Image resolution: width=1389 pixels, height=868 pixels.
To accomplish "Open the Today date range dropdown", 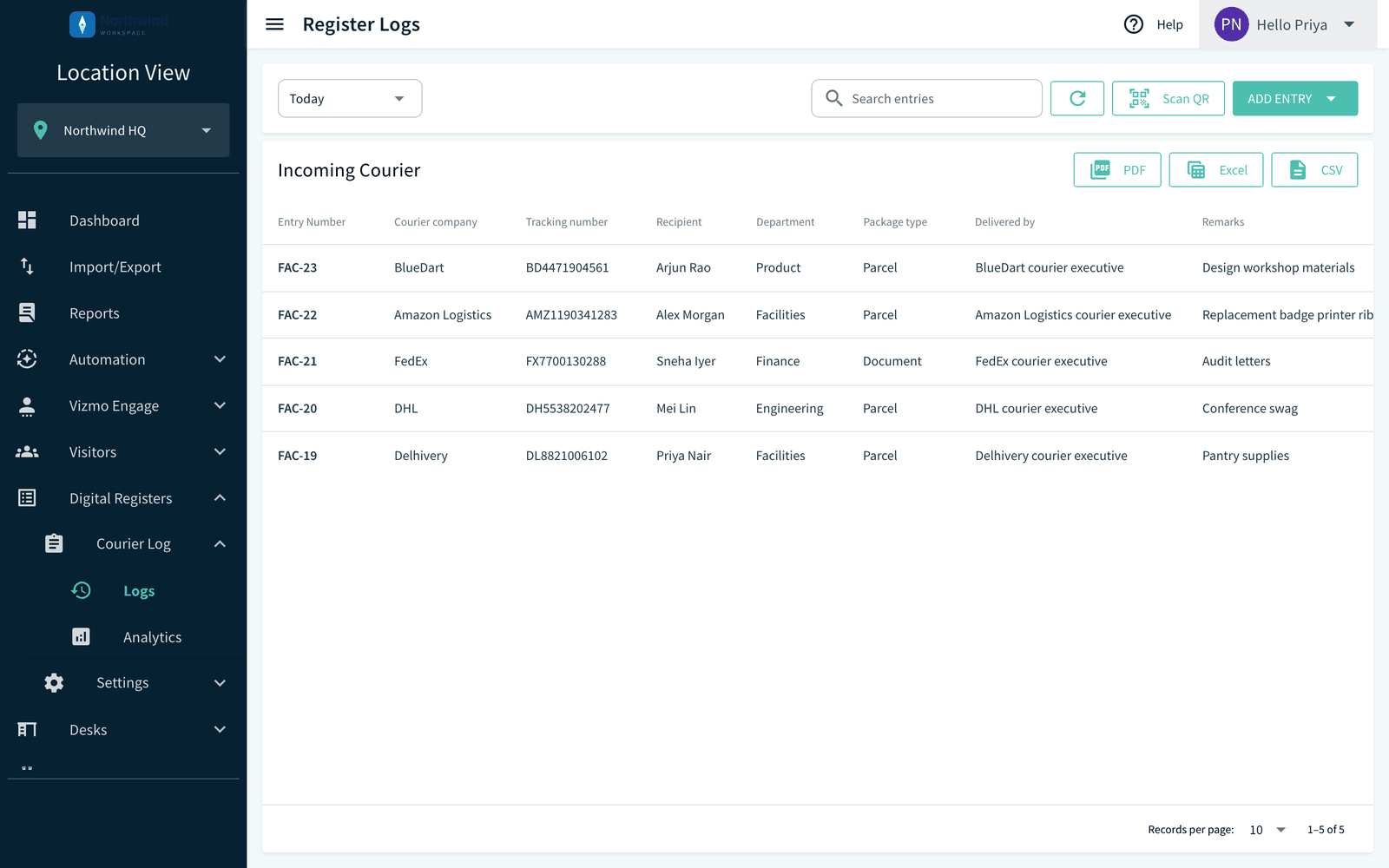I will 350,98.
